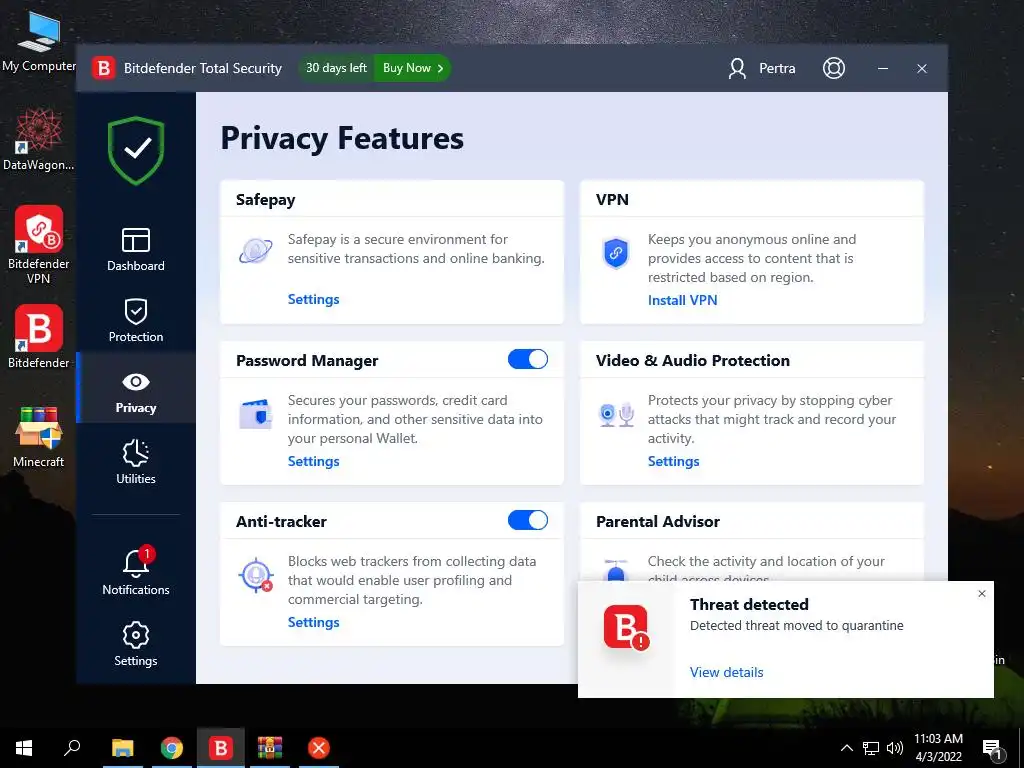Show hidden system tray icons
This screenshot has height=768, width=1024.
[846, 748]
